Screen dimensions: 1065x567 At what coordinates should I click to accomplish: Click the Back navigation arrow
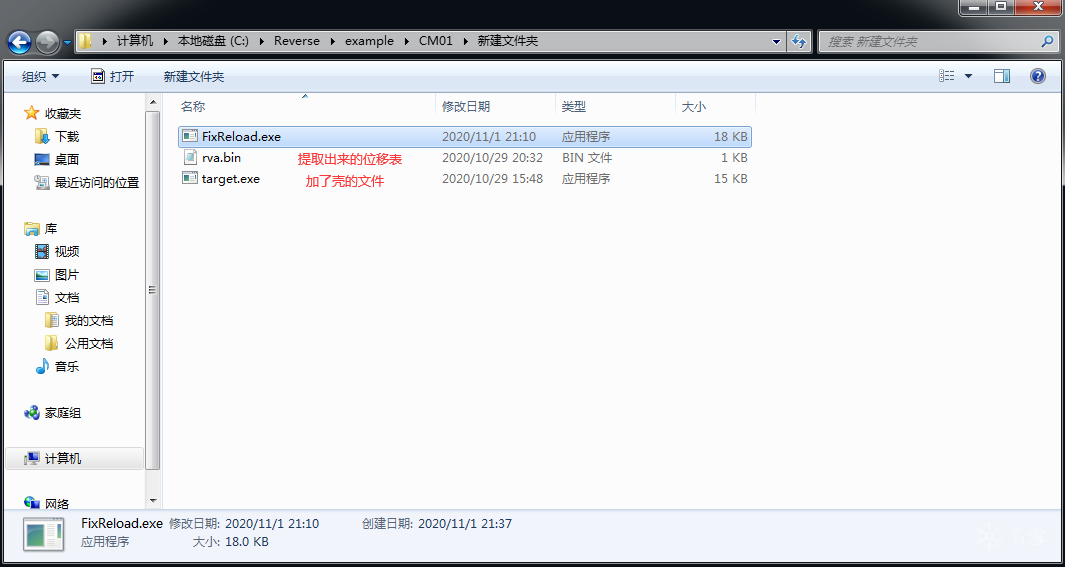tap(19, 43)
